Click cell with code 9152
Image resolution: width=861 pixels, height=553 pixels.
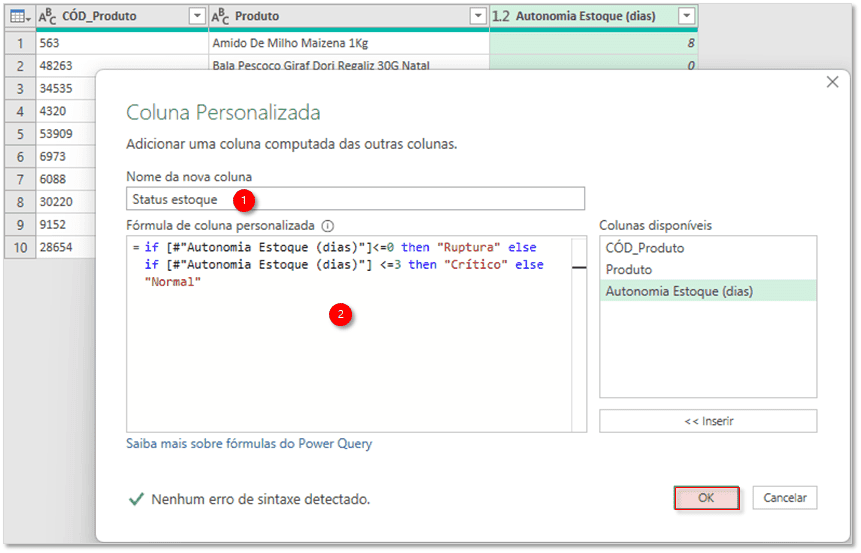[x=66, y=225]
